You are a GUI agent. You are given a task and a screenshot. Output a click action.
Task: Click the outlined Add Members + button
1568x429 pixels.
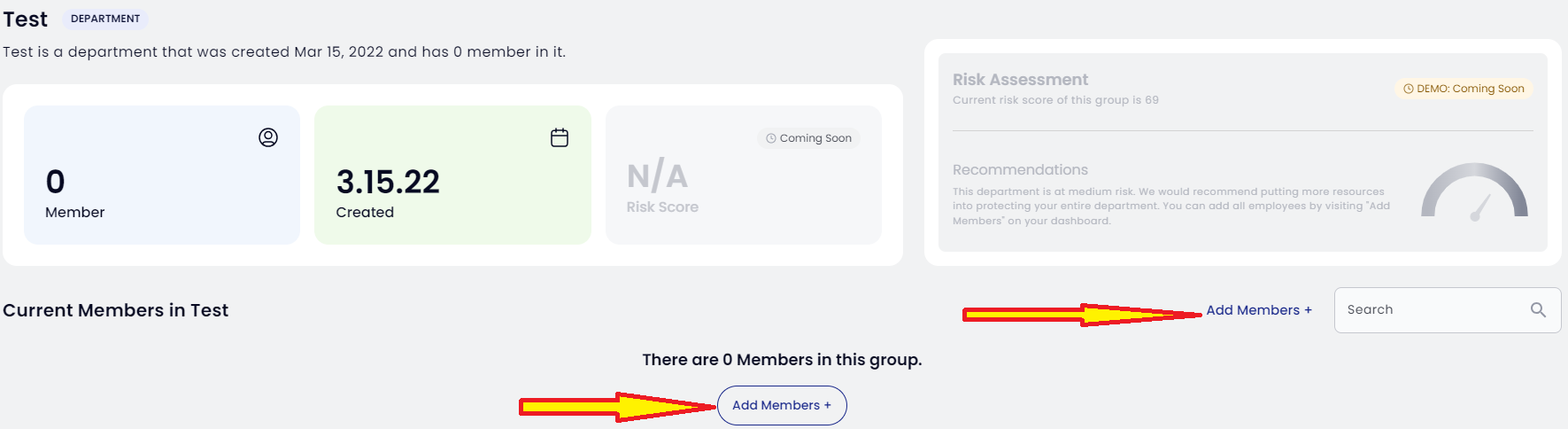pyautogui.click(x=782, y=405)
